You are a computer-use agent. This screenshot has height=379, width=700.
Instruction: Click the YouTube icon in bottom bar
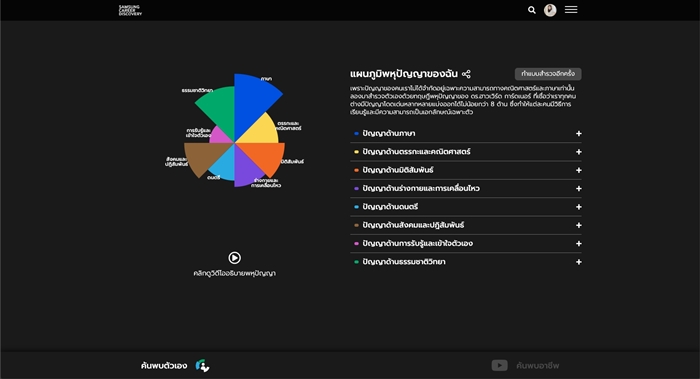500,365
